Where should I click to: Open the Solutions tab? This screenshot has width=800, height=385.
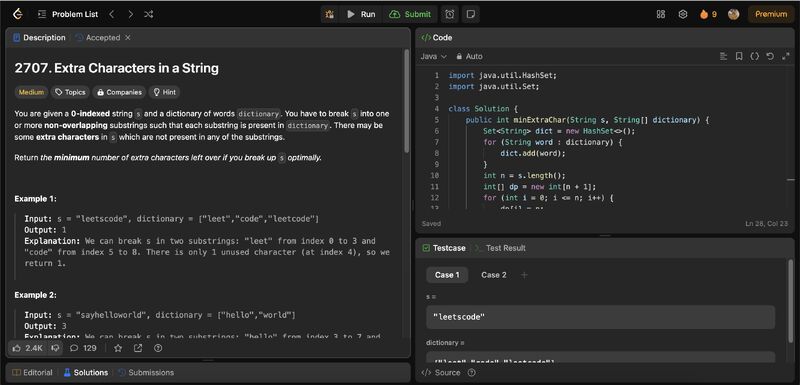click(x=86, y=372)
